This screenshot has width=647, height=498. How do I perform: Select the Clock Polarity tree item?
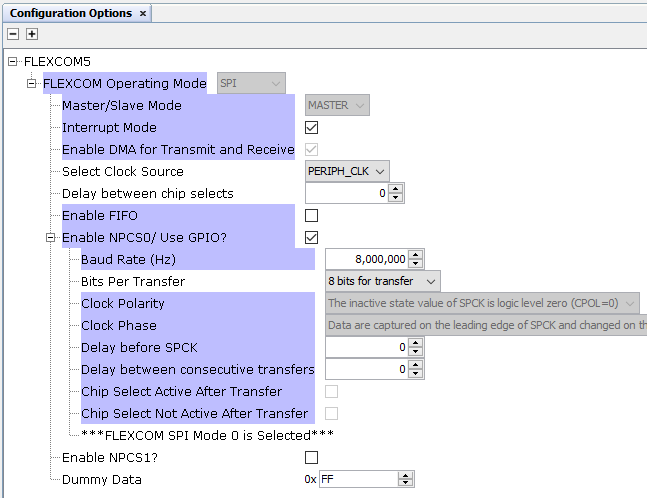[x=123, y=304]
